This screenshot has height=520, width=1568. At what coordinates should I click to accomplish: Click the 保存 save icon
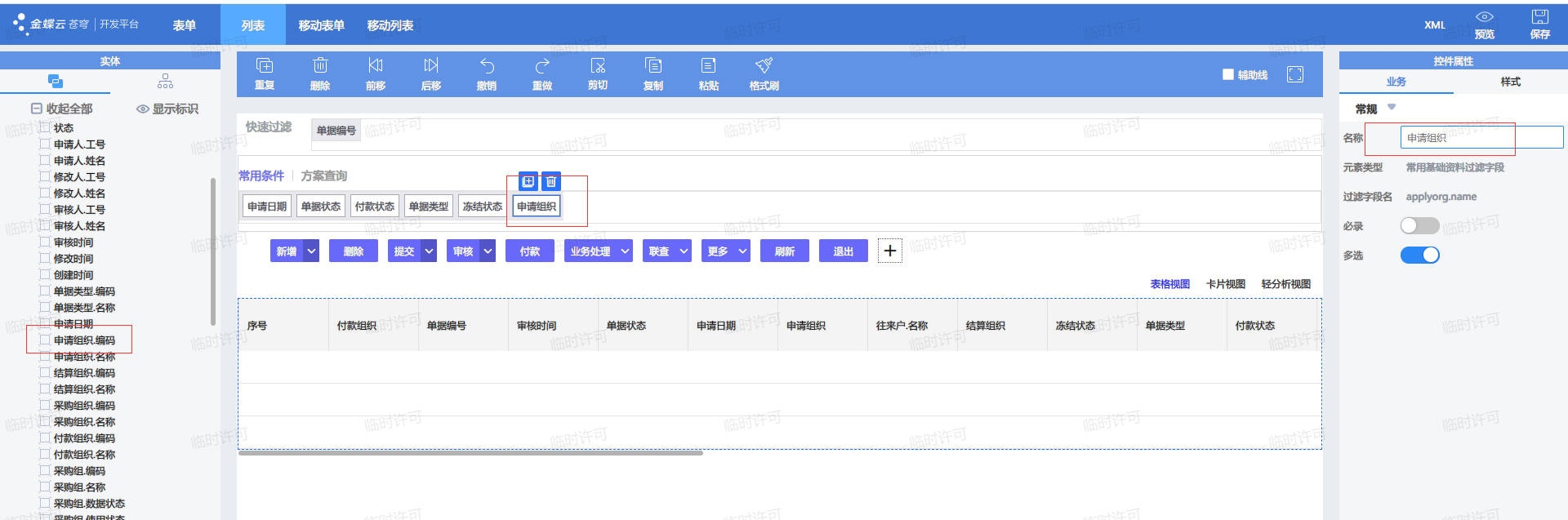coord(1539,18)
